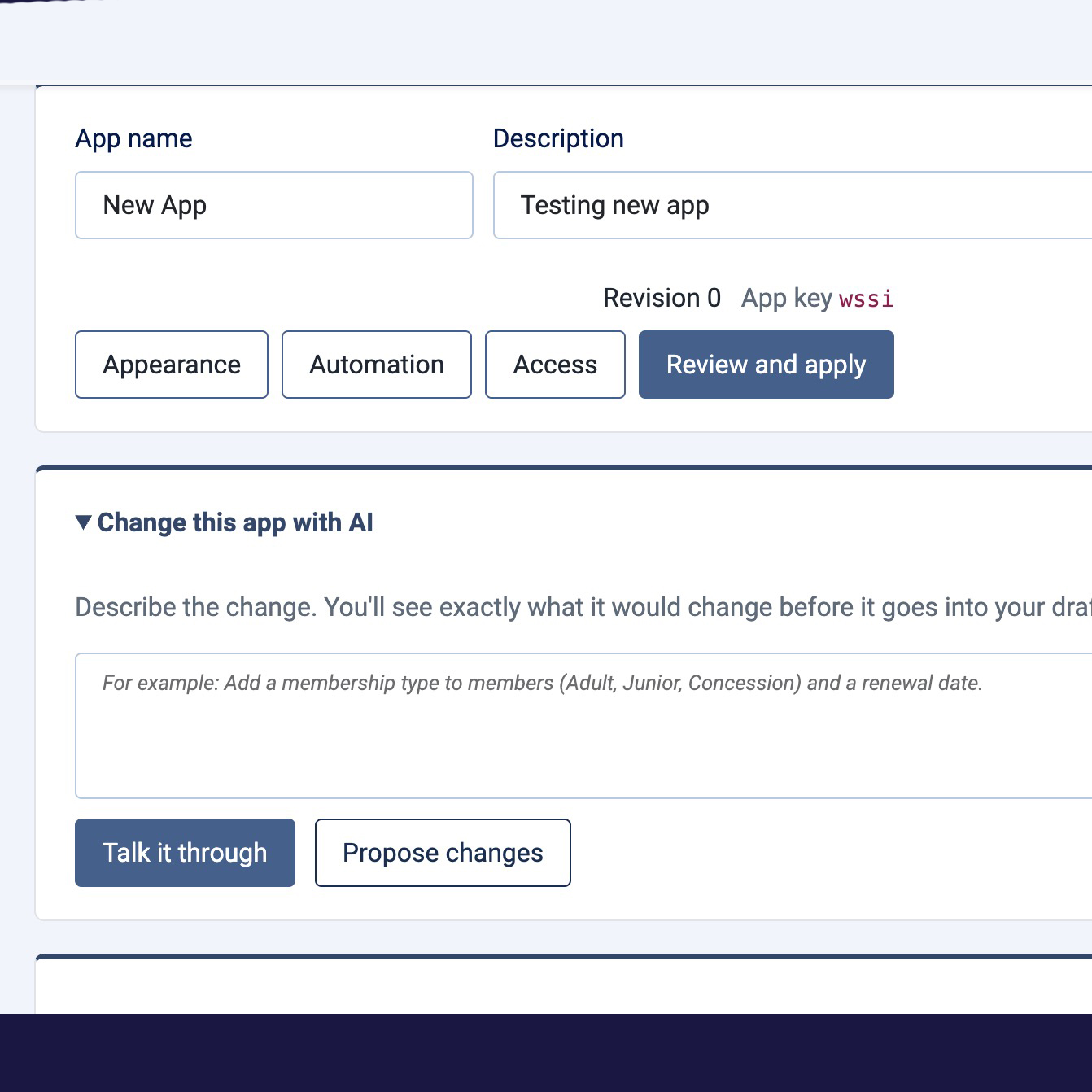Click the 'Description' label
Screen dimensions: 1092x1092
(558, 138)
